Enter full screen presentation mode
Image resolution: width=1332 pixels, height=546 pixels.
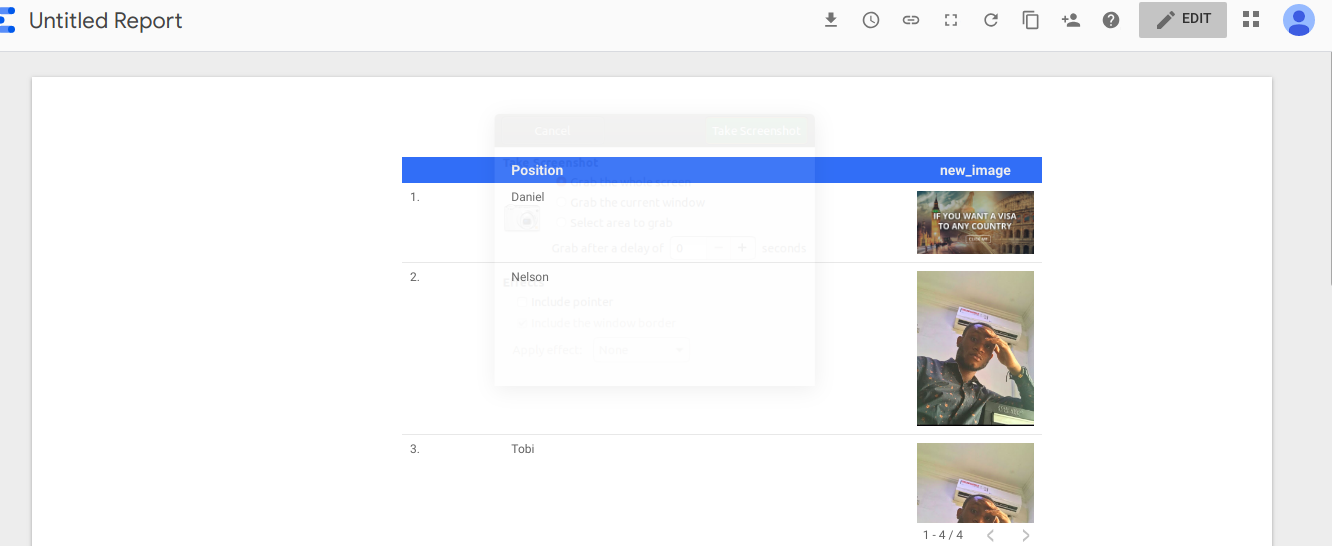click(951, 20)
